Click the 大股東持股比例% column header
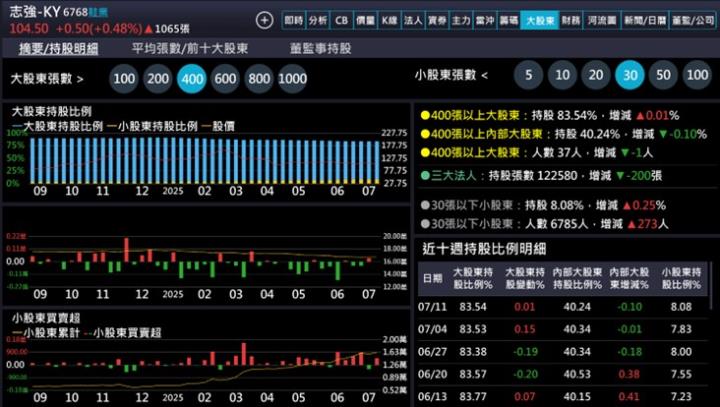Viewport: 720px width, 407px height. pyautogui.click(x=472, y=278)
